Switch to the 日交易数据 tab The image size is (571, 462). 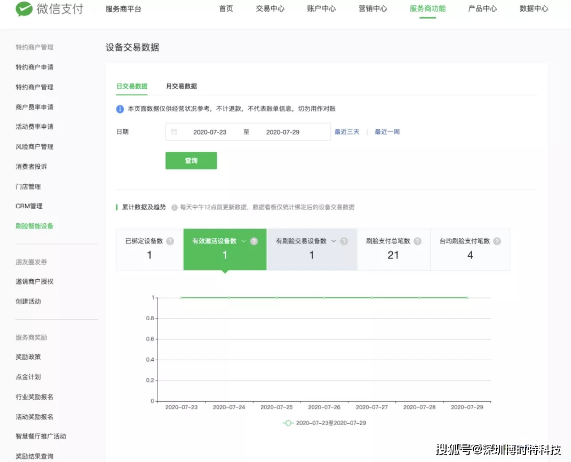coord(132,86)
